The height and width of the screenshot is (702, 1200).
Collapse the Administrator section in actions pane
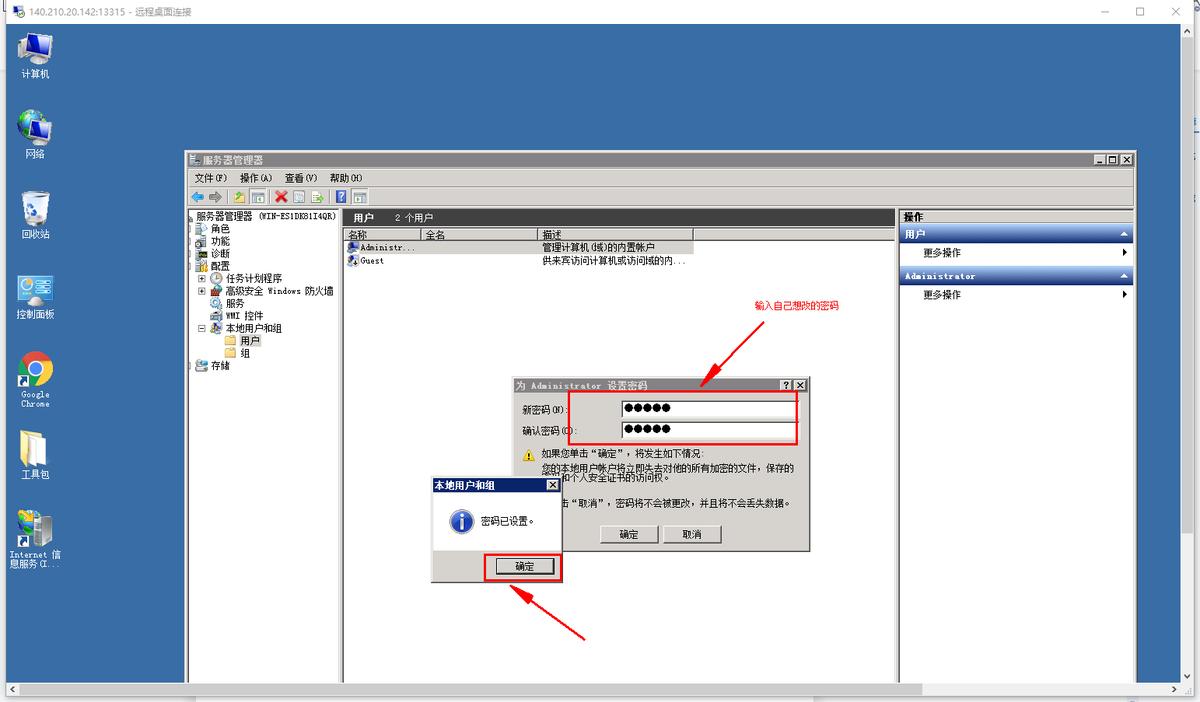coord(1124,276)
